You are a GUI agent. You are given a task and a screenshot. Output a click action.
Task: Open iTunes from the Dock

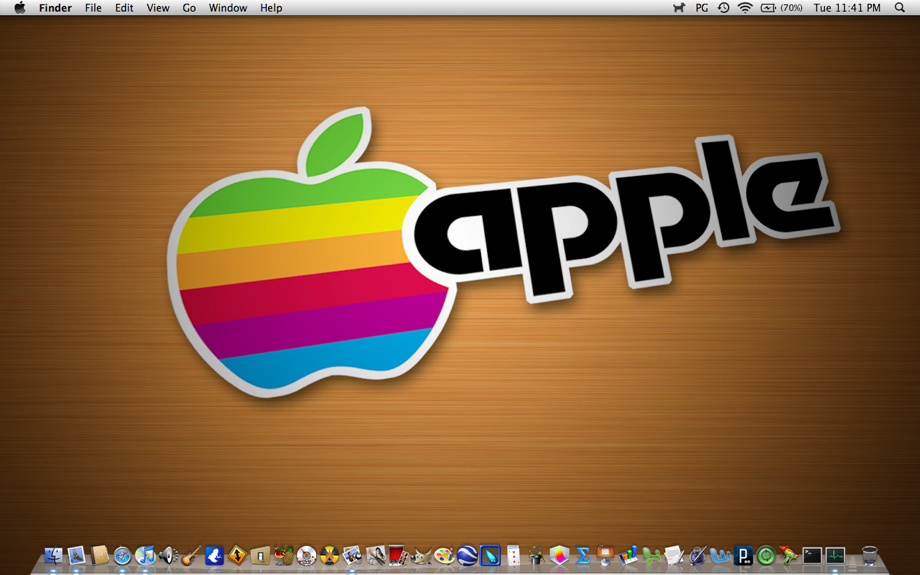[x=145, y=555]
